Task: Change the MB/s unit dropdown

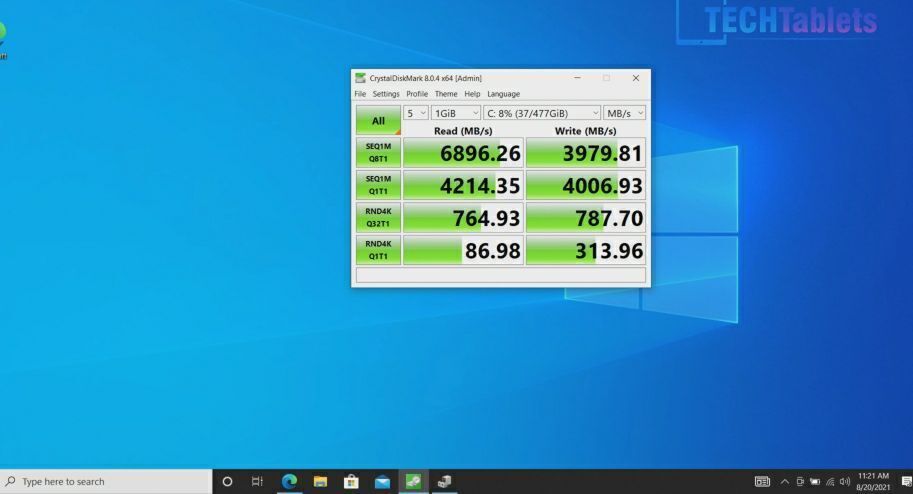Action: pyautogui.click(x=624, y=113)
